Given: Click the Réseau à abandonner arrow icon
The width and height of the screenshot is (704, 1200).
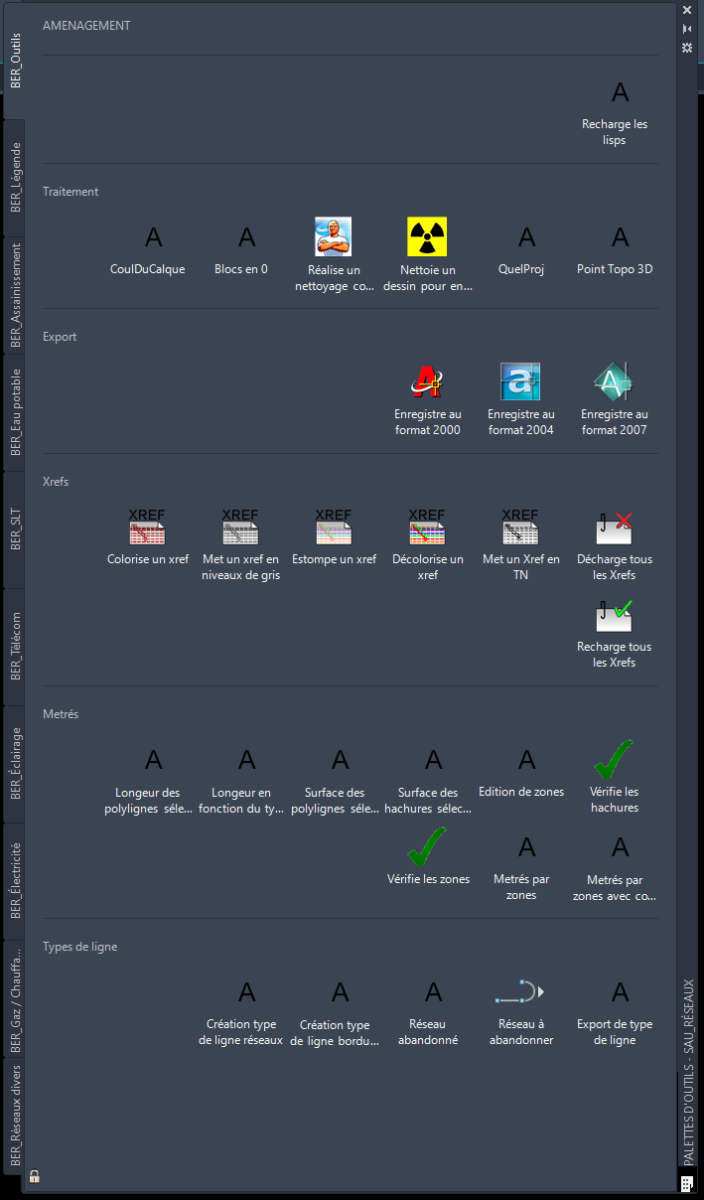Looking at the screenshot, I should coord(521,993).
